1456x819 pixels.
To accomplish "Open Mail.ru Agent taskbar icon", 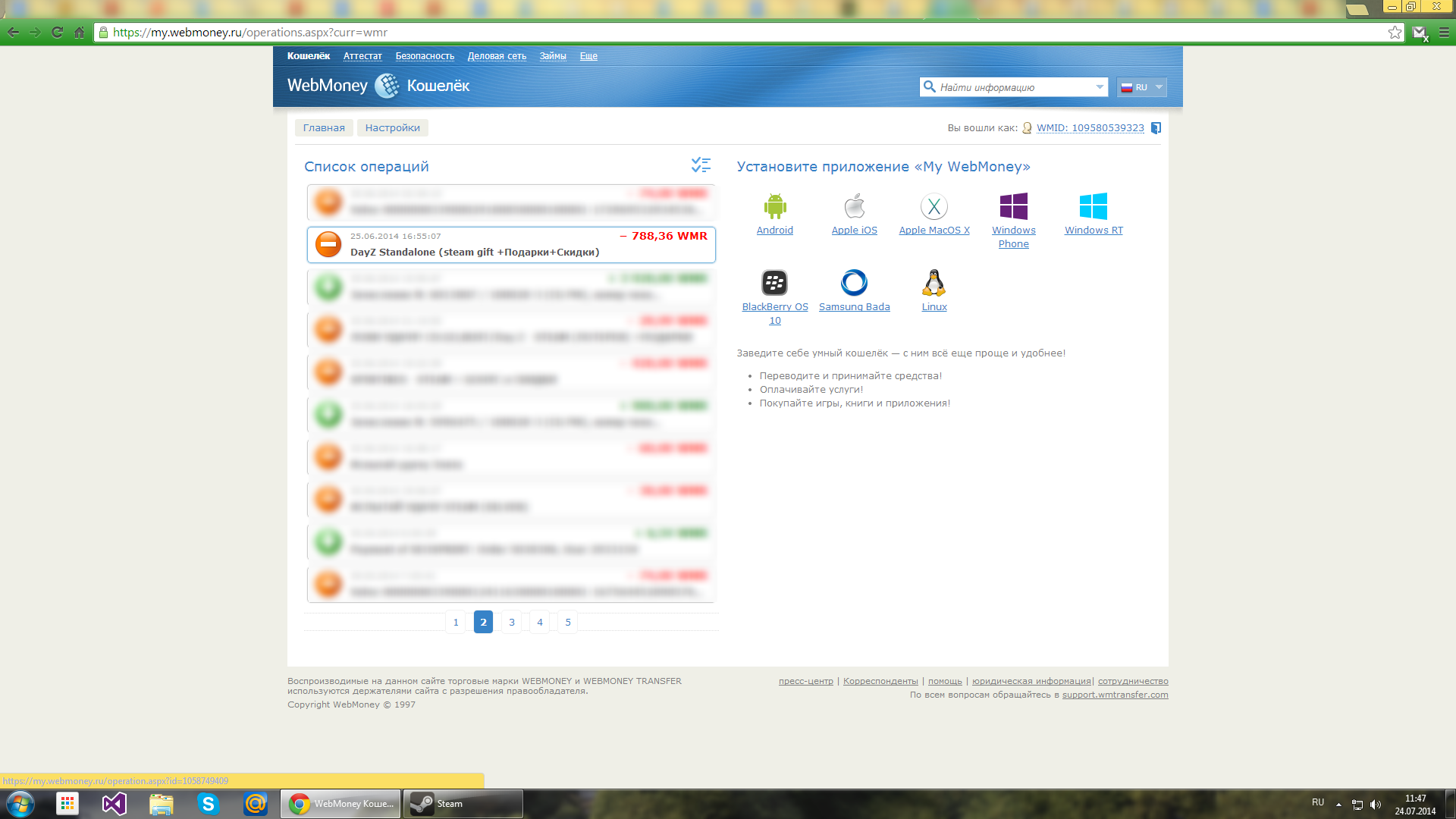I will coord(256,804).
